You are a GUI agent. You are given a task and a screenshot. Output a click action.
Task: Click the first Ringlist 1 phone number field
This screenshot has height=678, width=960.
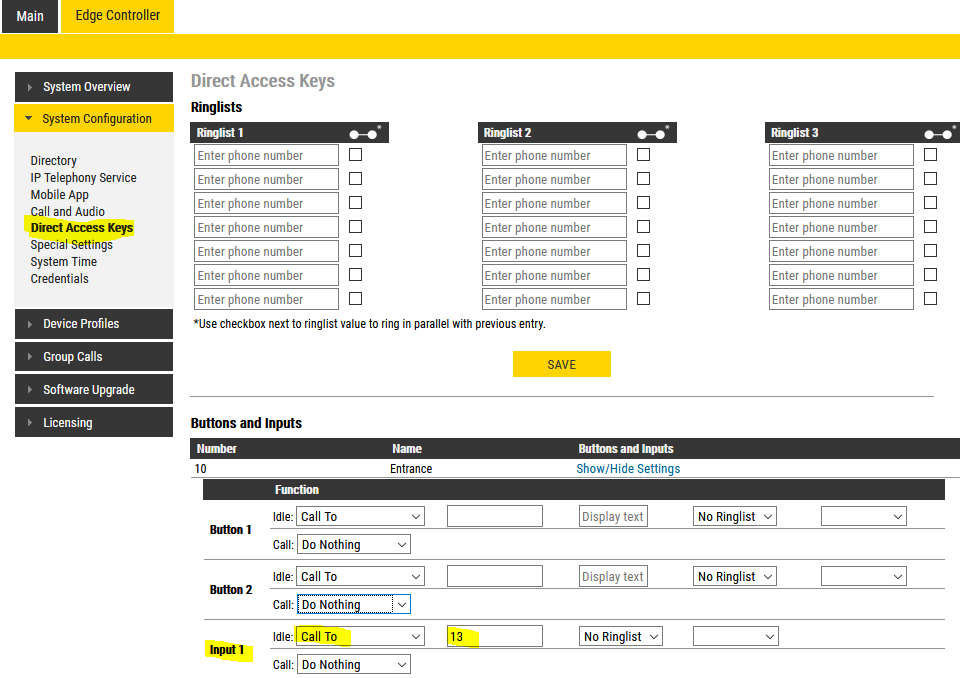266,156
